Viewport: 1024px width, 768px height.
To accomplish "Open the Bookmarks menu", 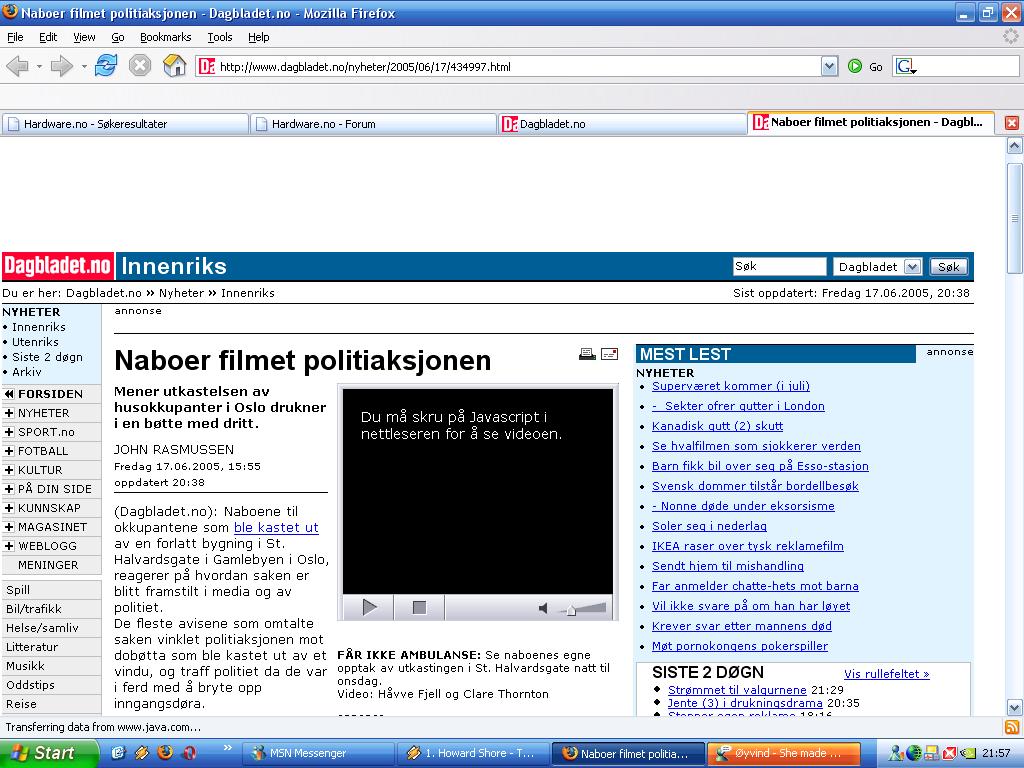I will (166, 37).
